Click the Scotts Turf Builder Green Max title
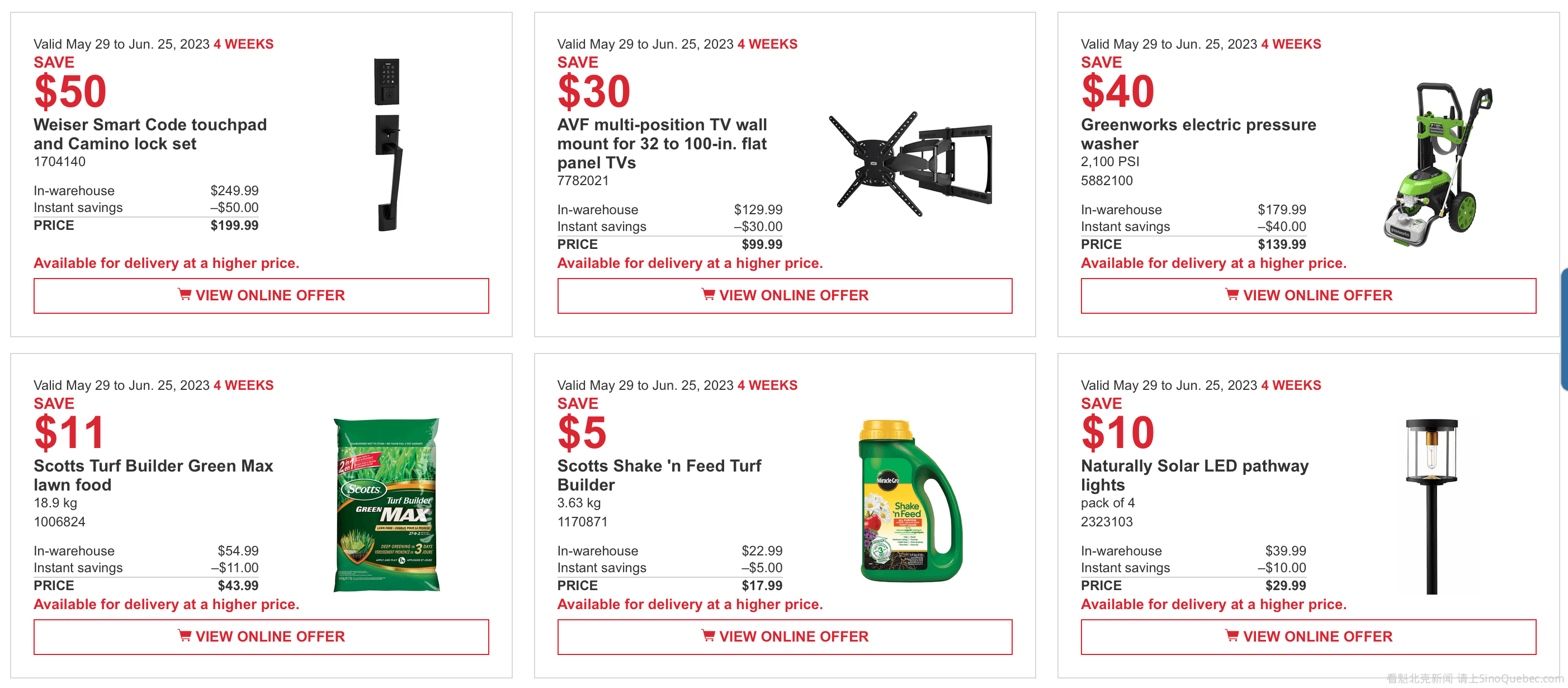The image size is (1568, 688). click(x=153, y=475)
